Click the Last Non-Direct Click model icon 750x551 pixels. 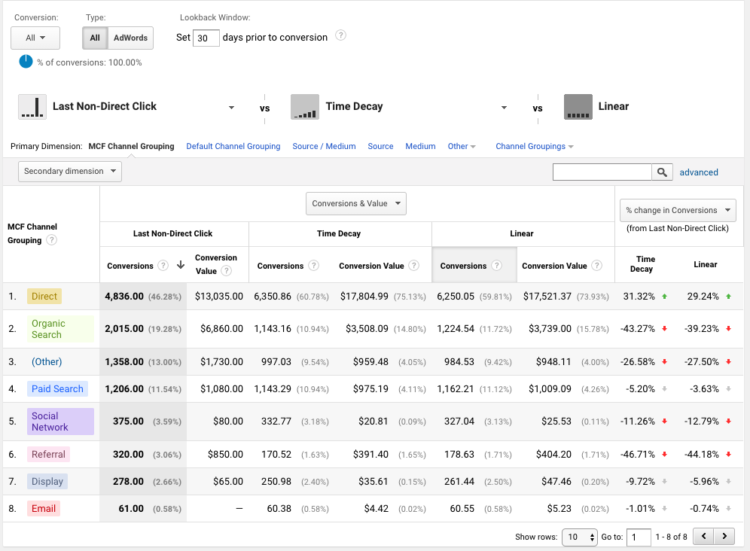pyautogui.click(x=33, y=107)
